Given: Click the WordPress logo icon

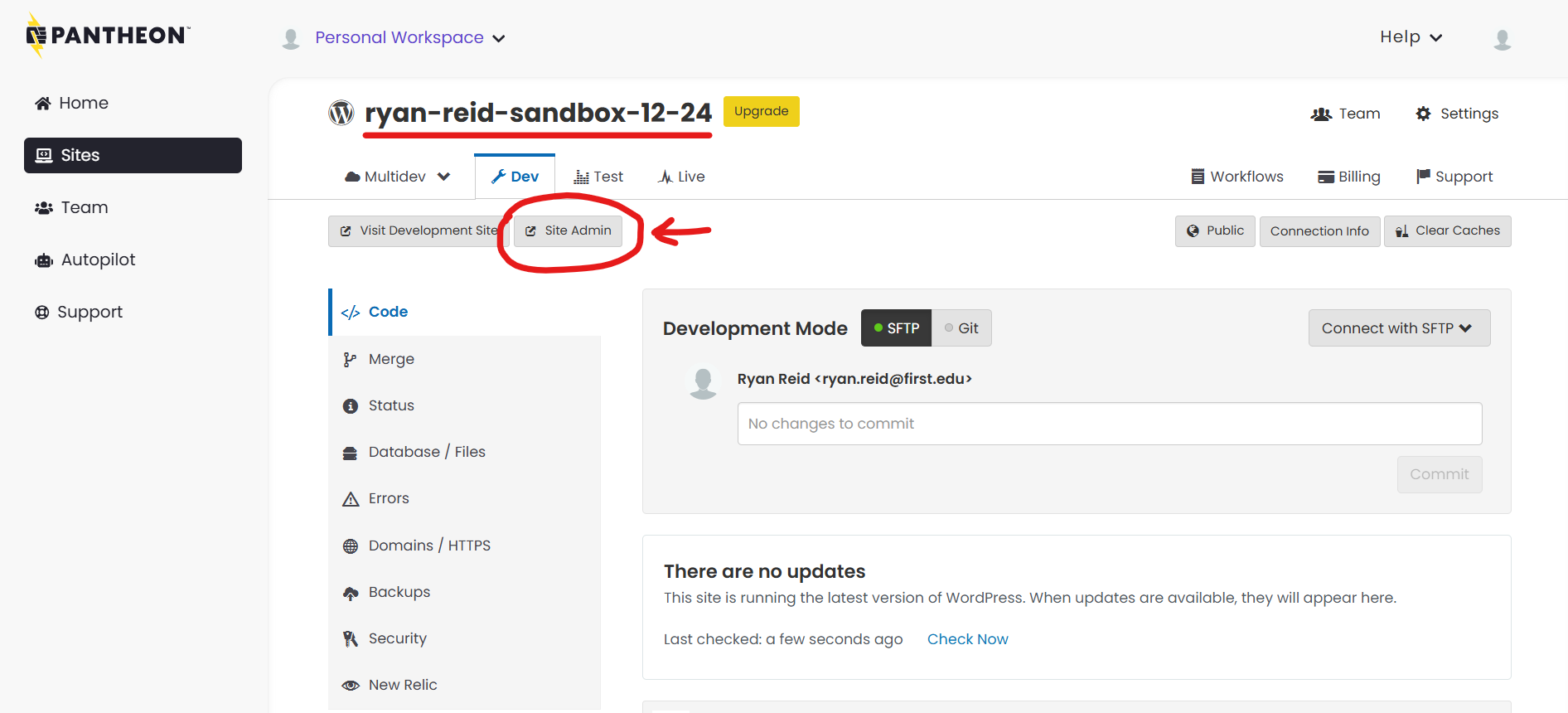Looking at the screenshot, I should click(x=341, y=112).
